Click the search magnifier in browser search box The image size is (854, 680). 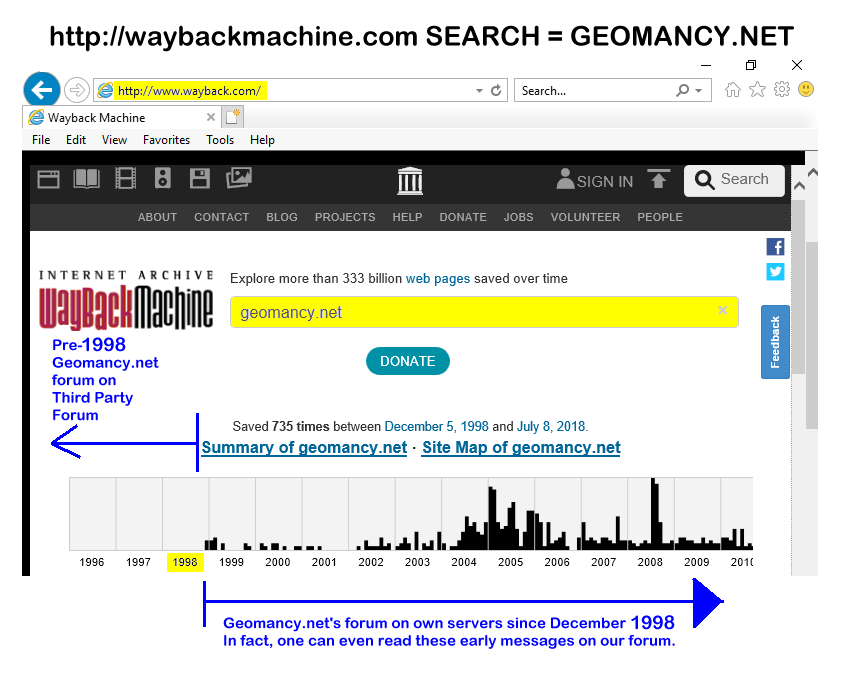click(682, 90)
